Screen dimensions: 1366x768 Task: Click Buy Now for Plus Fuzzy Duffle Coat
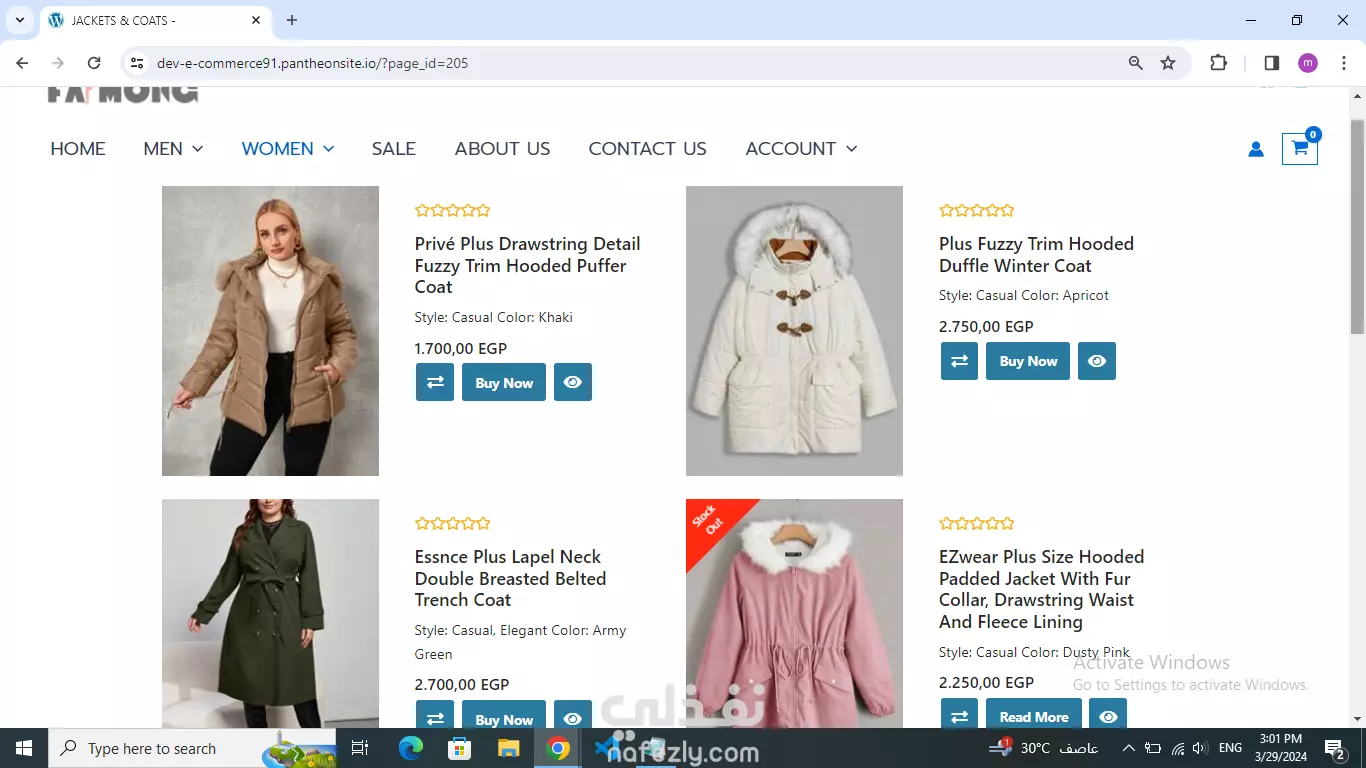click(1028, 361)
